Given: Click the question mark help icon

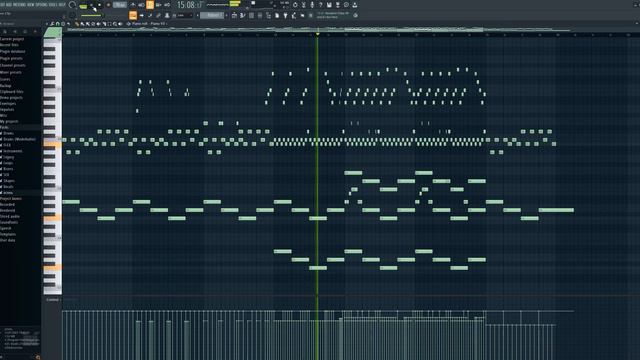Looking at the screenshot, I should tap(321, 5).
